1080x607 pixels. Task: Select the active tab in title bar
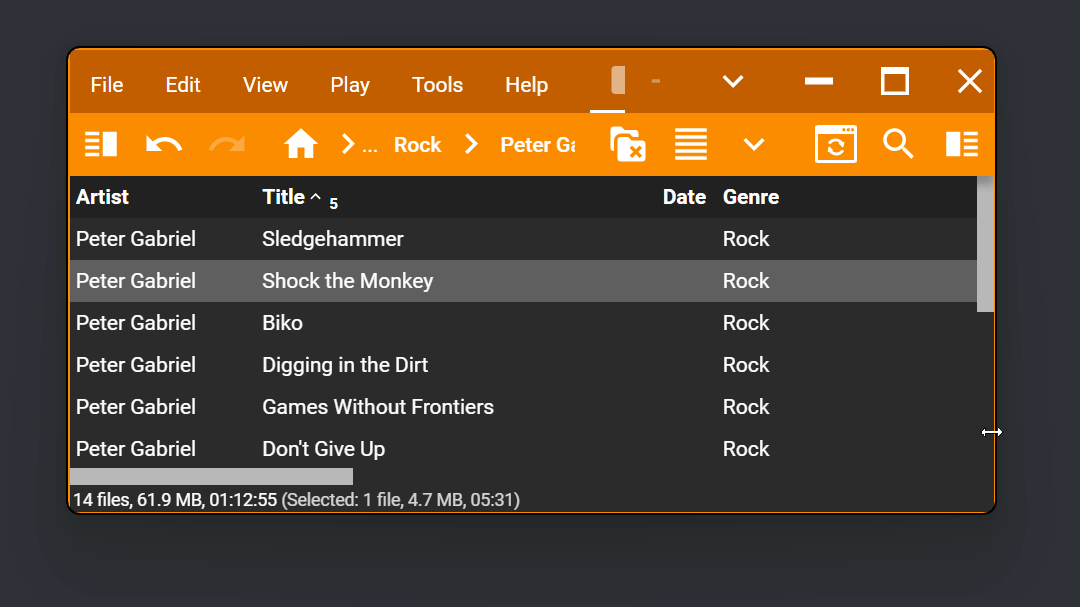point(618,82)
